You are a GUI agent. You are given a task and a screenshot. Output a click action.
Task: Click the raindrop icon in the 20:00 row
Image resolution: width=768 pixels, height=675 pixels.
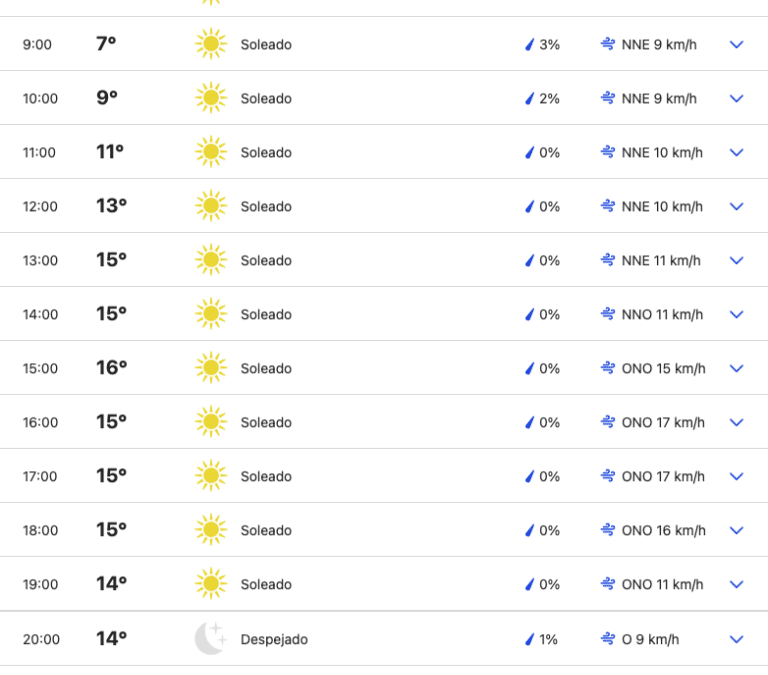coord(530,638)
